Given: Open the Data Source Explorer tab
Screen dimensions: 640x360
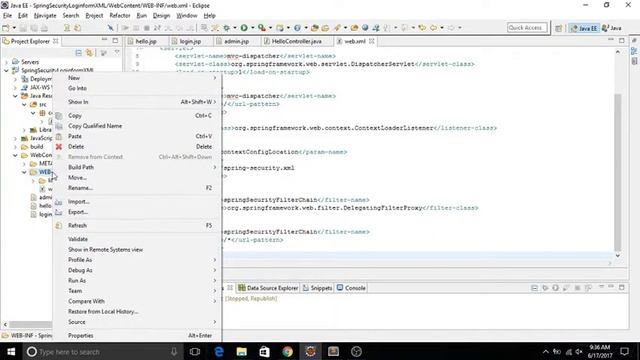Looking at the screenshot, I should (x=268, y=288).
